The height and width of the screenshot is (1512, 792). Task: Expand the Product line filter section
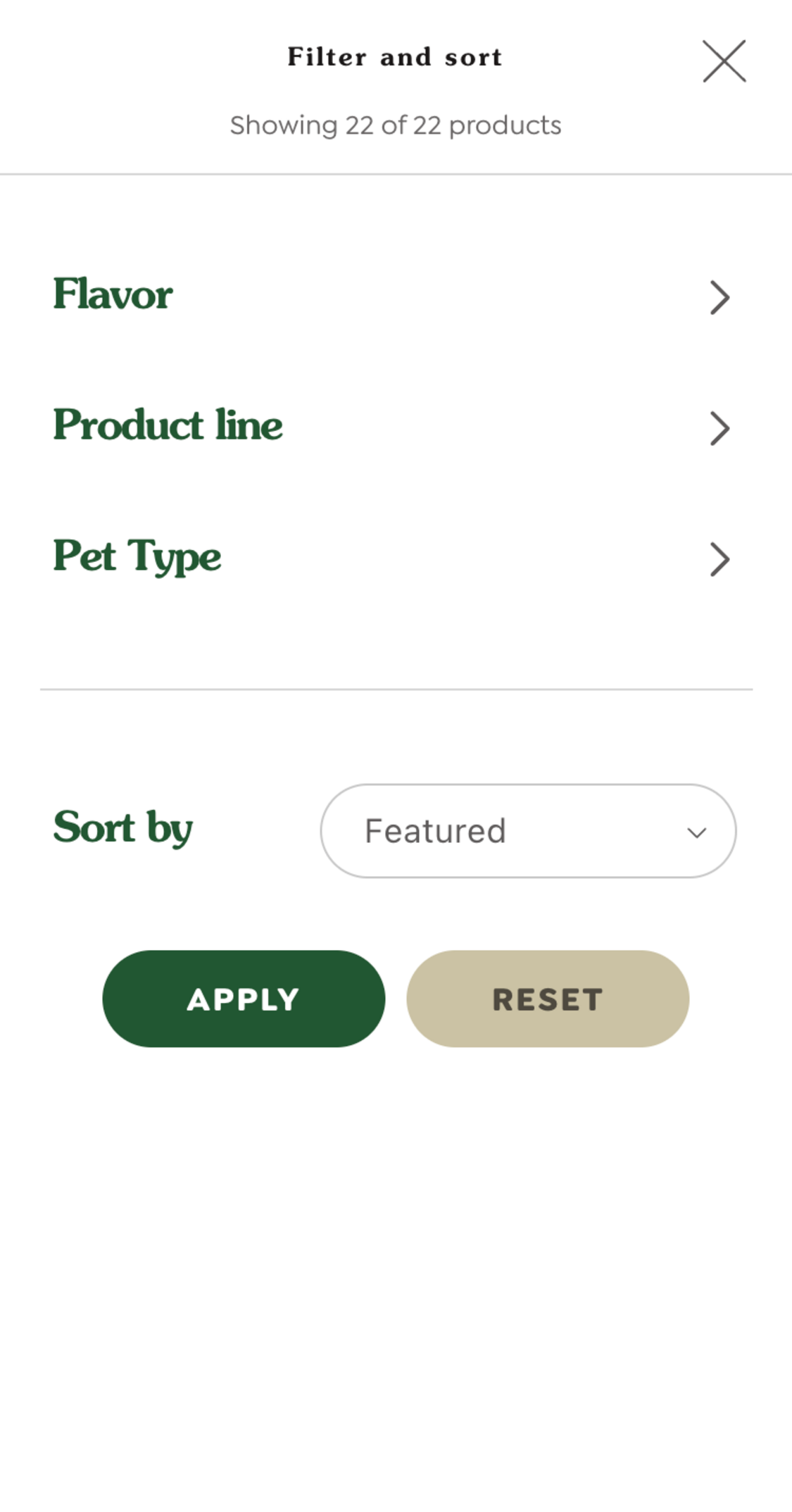(x=394, y=427)
